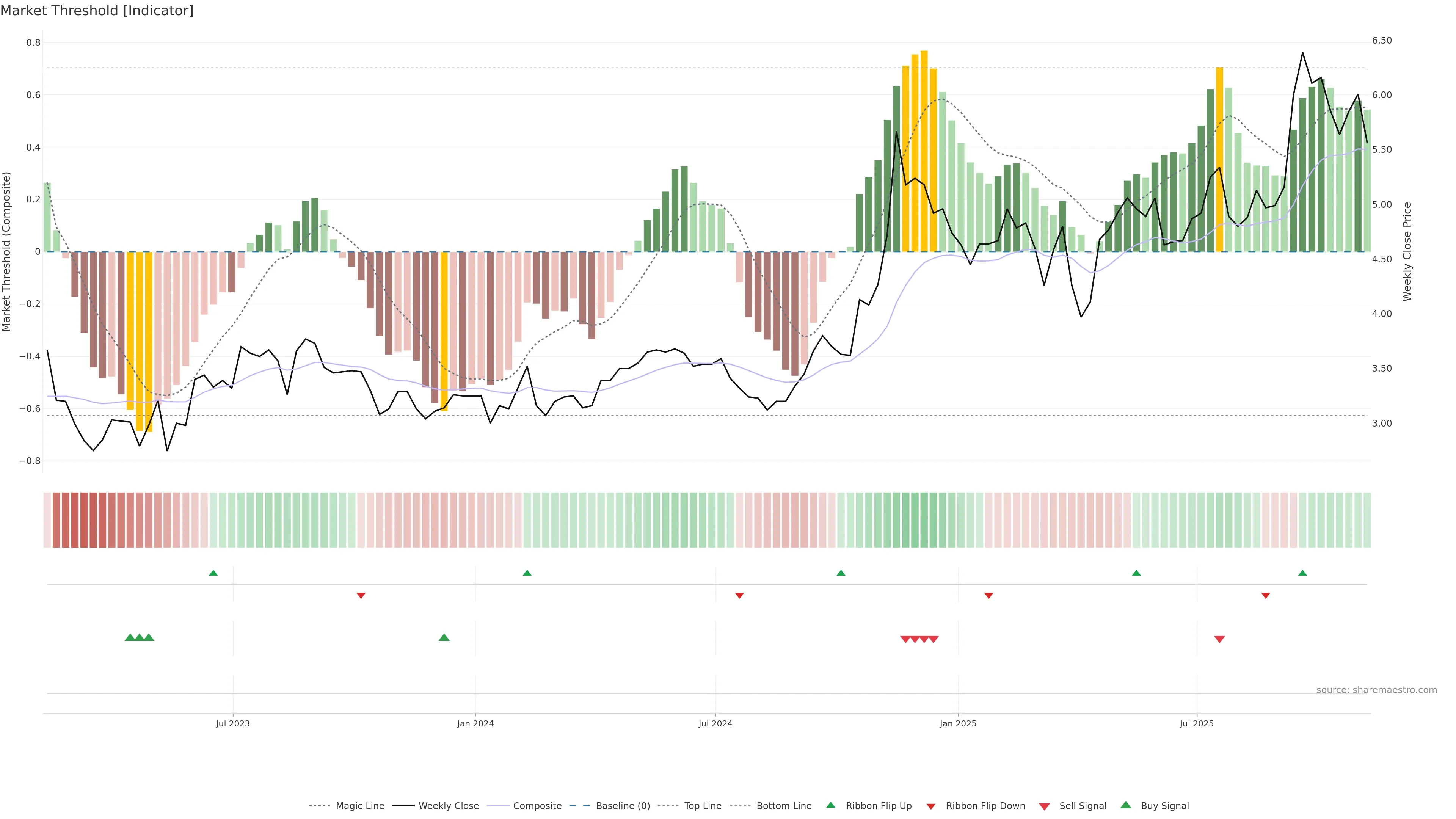Viewport: 1456px width, 819px height.
Task: Toggle Weekly Close series in legend
Action: (x=448, y=806)
